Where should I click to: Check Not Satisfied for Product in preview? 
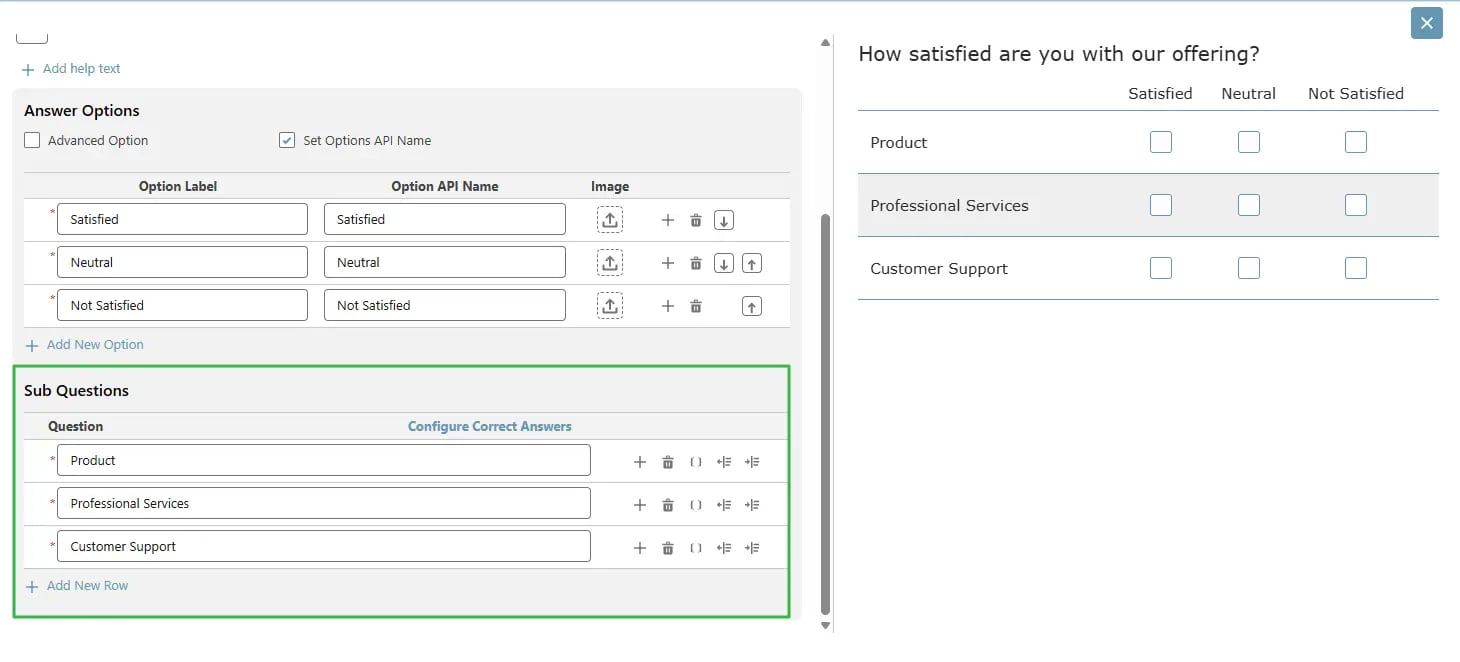click(x=1356, y=142)
